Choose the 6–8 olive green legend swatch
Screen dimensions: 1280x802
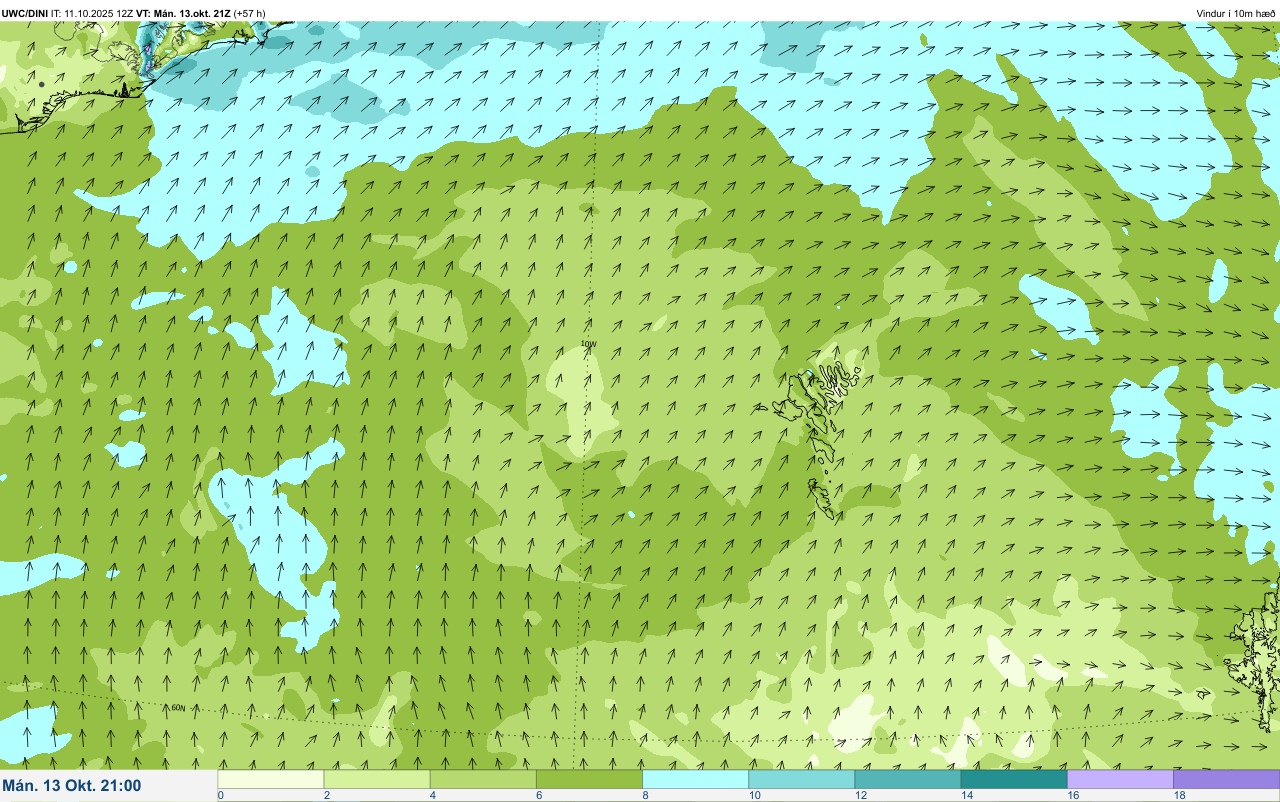tap(589, 779)
